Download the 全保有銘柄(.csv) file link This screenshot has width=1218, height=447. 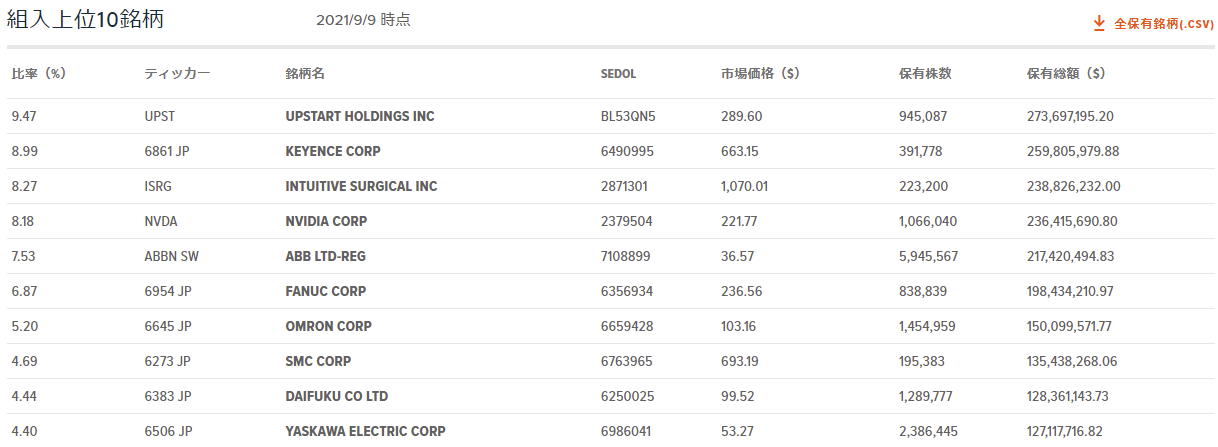1163,23
